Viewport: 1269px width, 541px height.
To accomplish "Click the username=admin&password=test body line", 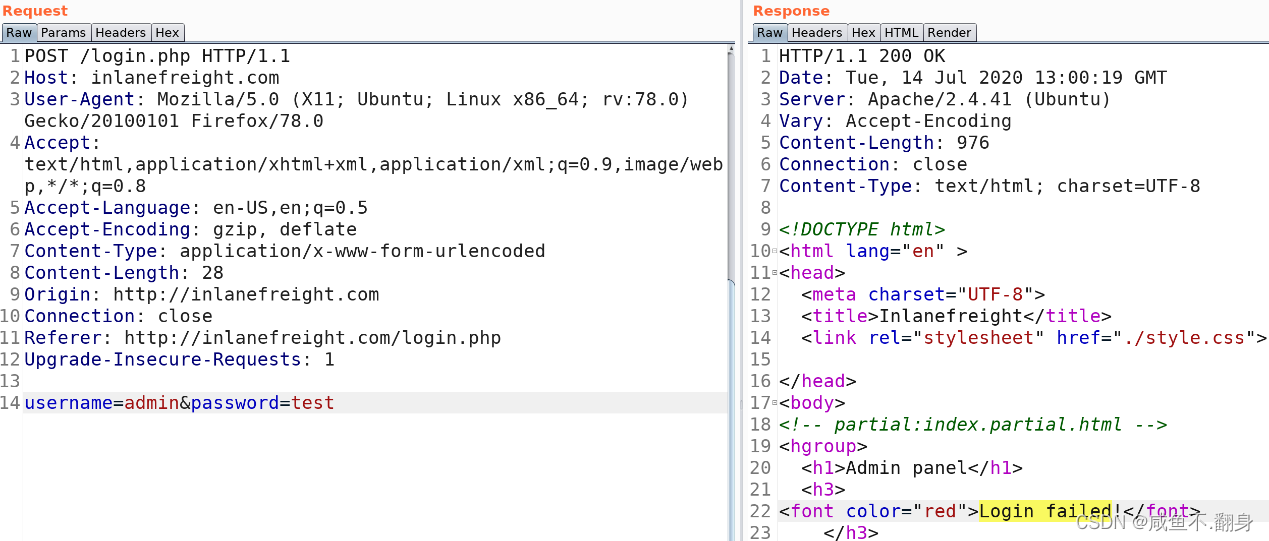I will [179, 403].
